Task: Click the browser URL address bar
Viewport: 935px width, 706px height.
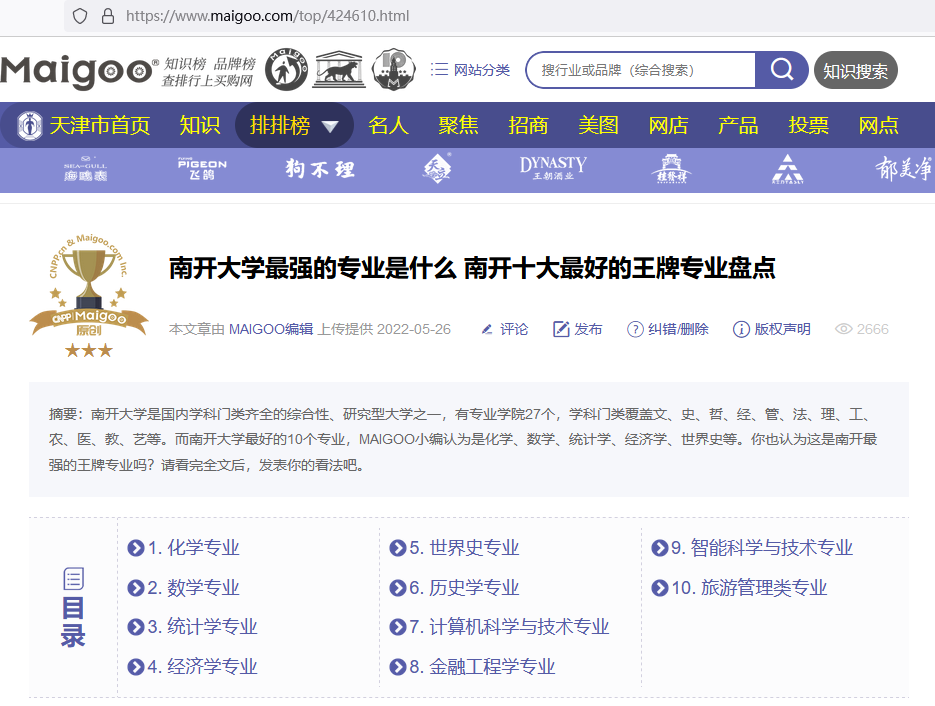Action: (500, 16)
